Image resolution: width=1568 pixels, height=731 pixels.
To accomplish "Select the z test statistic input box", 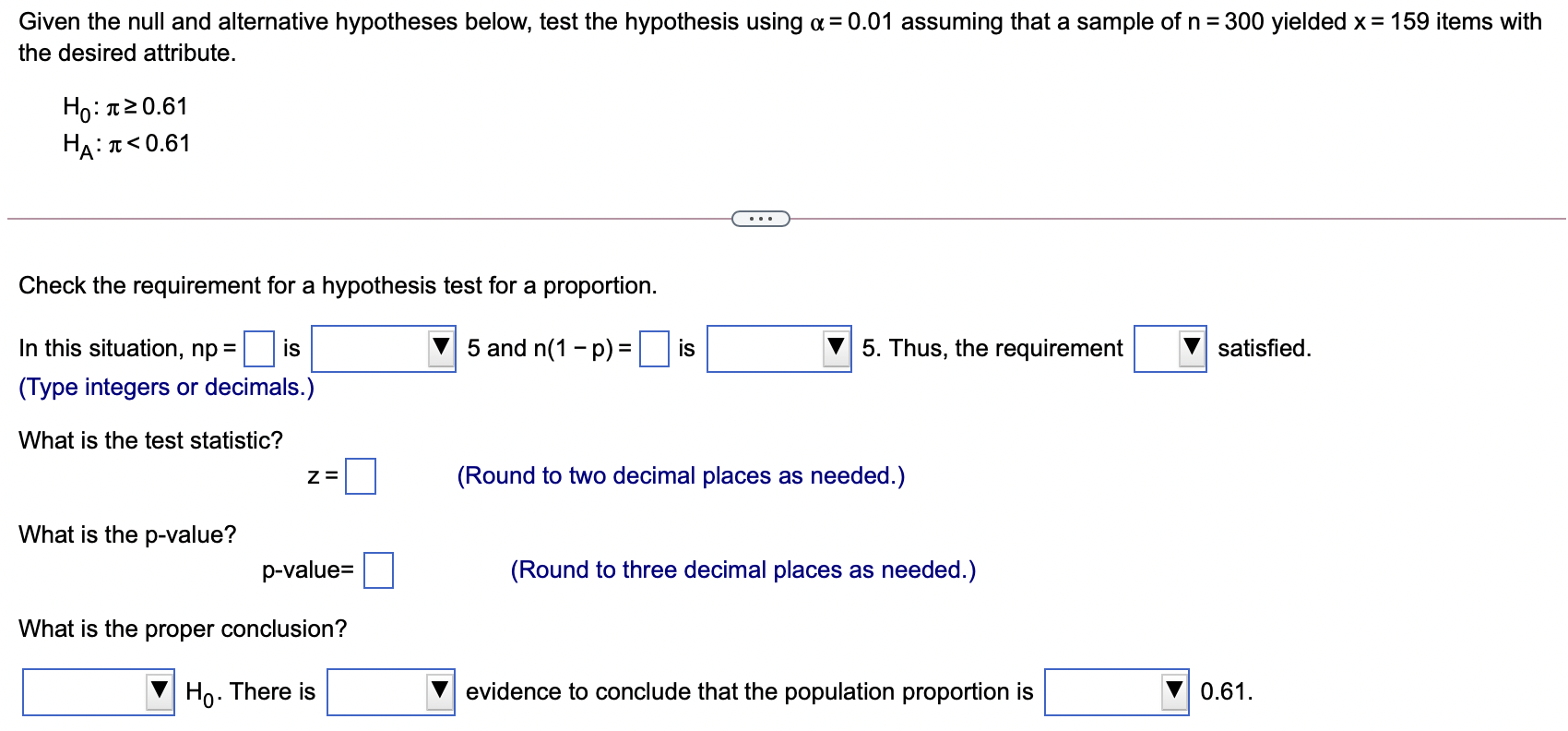I will click(x=360, y=476).
